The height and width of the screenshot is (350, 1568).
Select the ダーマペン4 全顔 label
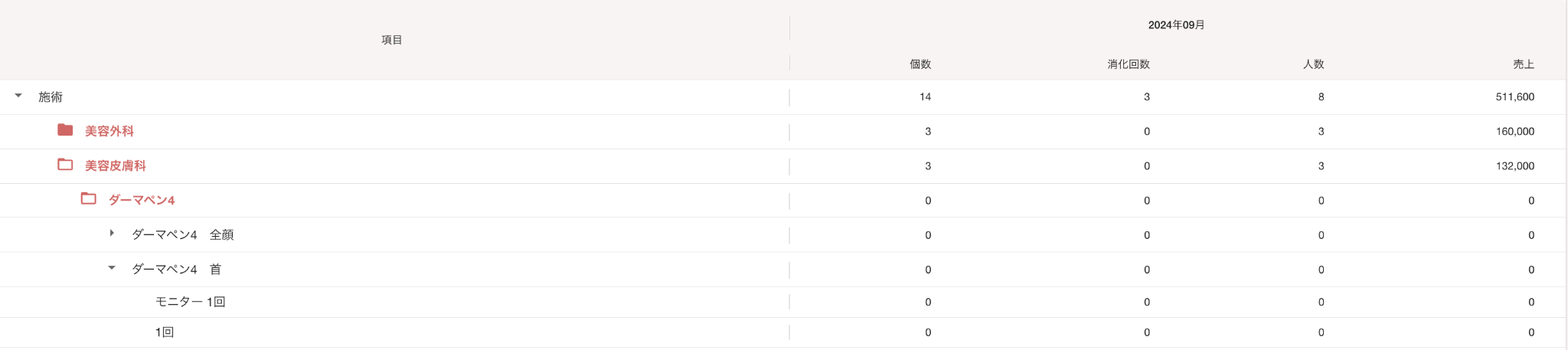pyautogui.click(x=183, y=235)
